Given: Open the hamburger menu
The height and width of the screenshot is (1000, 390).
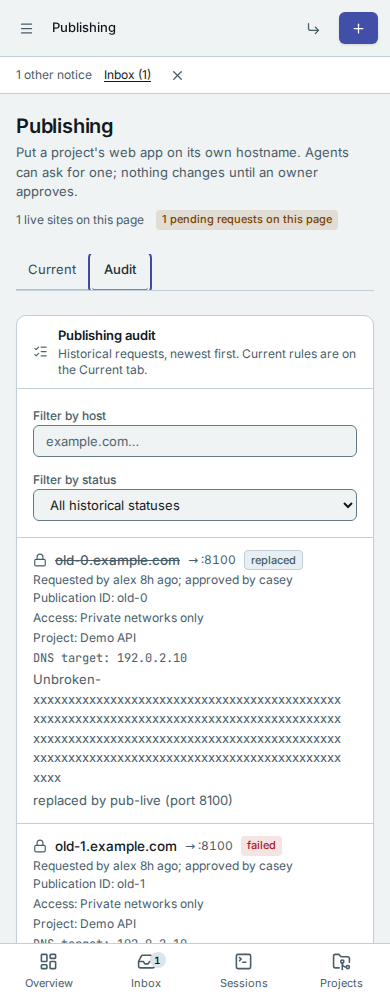Looking at the screenshot, I should 26,29.
